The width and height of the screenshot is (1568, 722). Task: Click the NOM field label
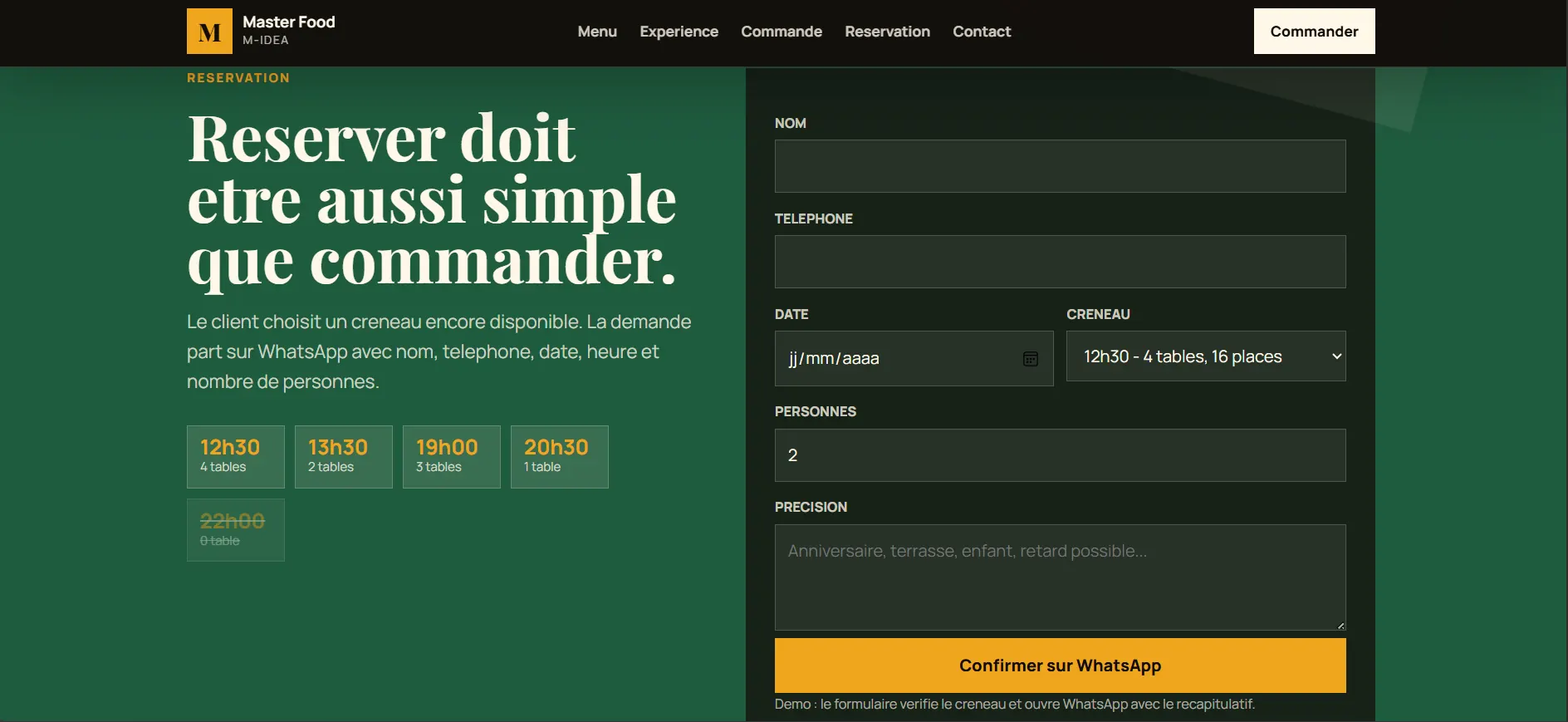pos(791,123)
